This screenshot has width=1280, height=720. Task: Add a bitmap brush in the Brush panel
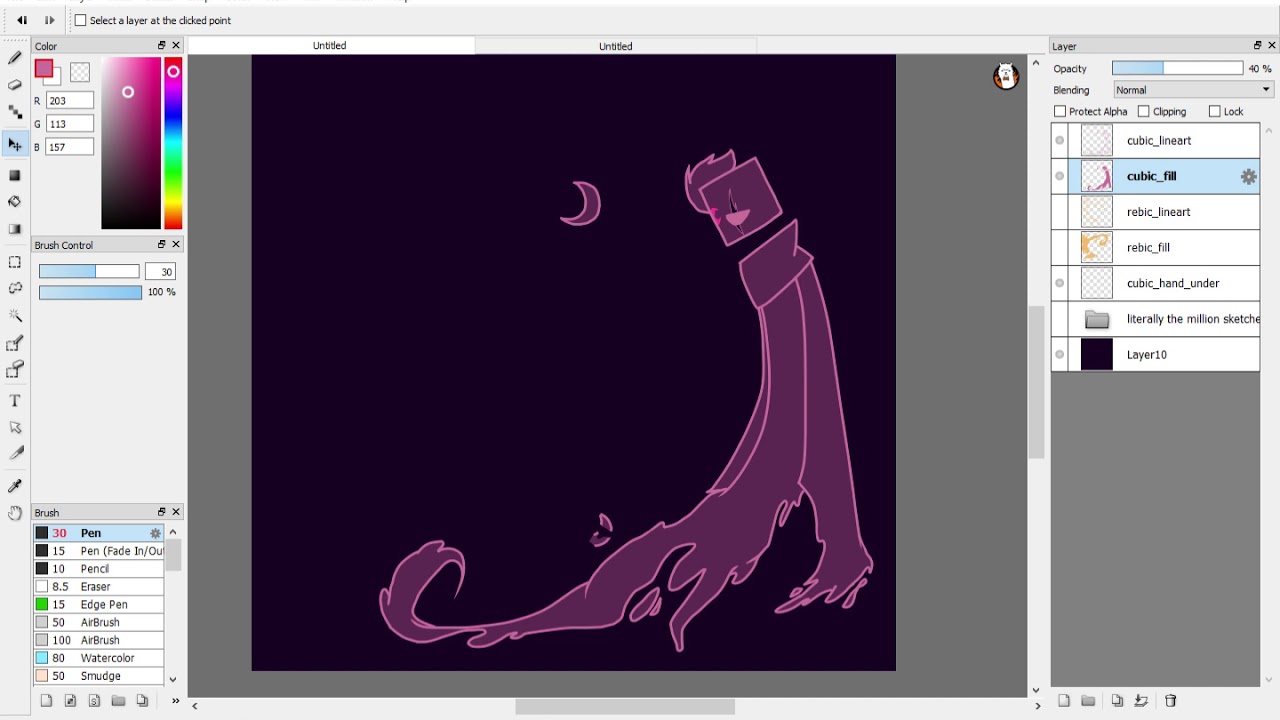point(70,701)
